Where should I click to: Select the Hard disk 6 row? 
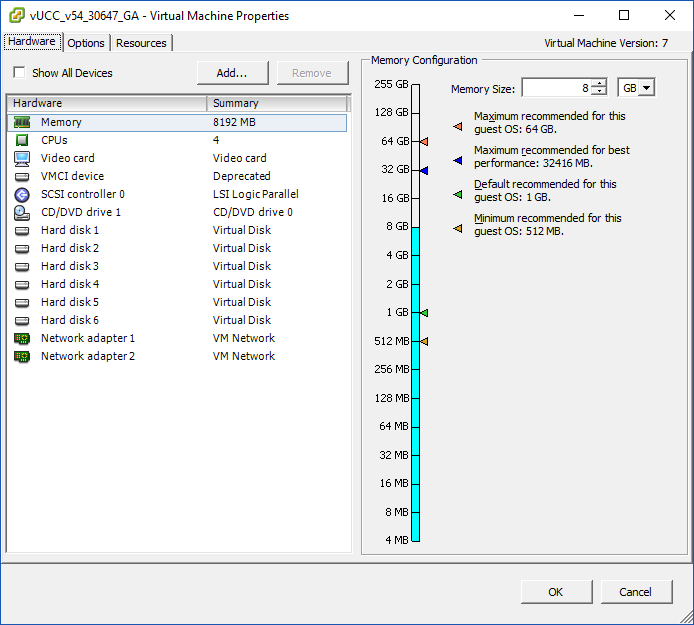click(x=177, y=321)
